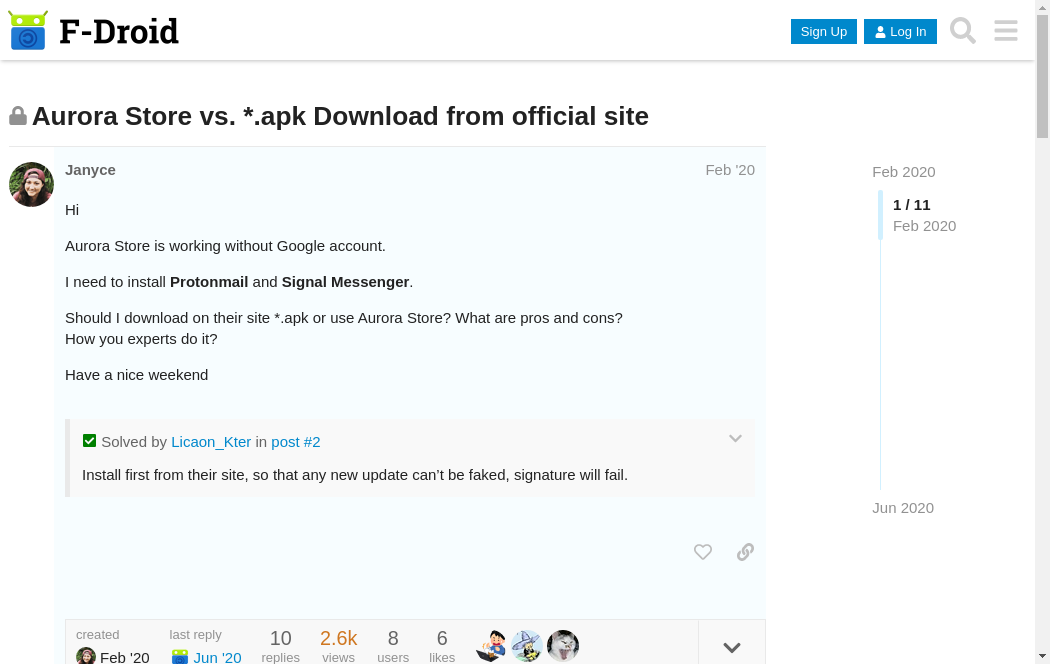1050x664 pixels.
Task: Expand the solved answer quote
Action: point(735,439)
